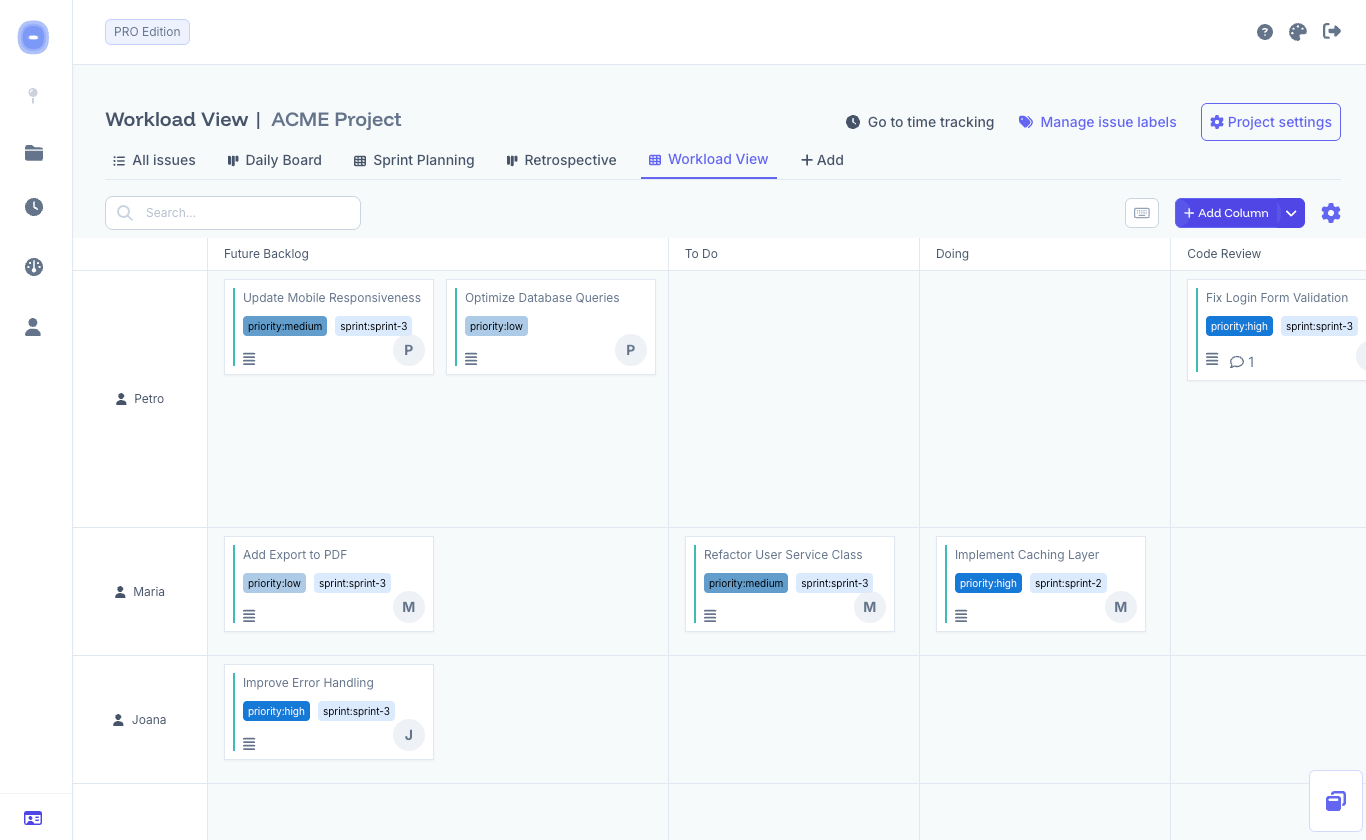This screenshot has height=840, width=1366.
Task: Open the board settings gear icon
Action: 1331,212
